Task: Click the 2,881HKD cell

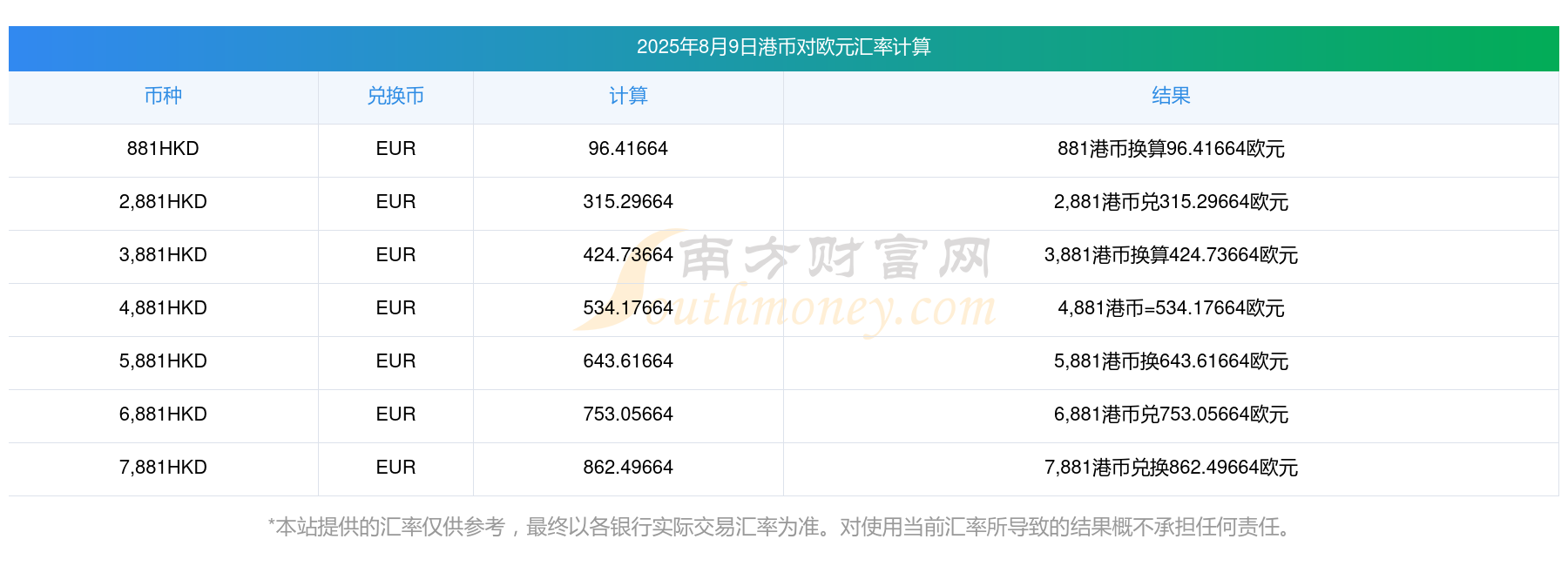Action: tap(163, 202)
